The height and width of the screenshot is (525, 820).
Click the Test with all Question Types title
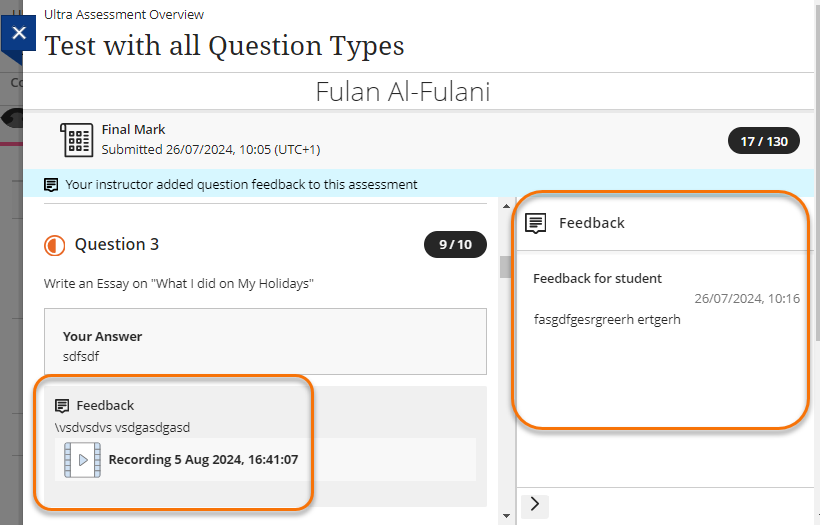point(224,45)
